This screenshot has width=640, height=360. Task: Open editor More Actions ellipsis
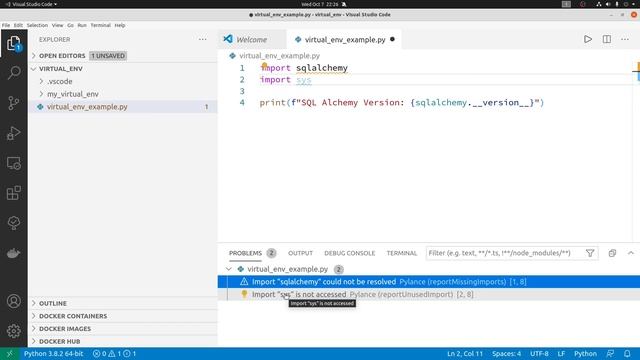(625, 39)
